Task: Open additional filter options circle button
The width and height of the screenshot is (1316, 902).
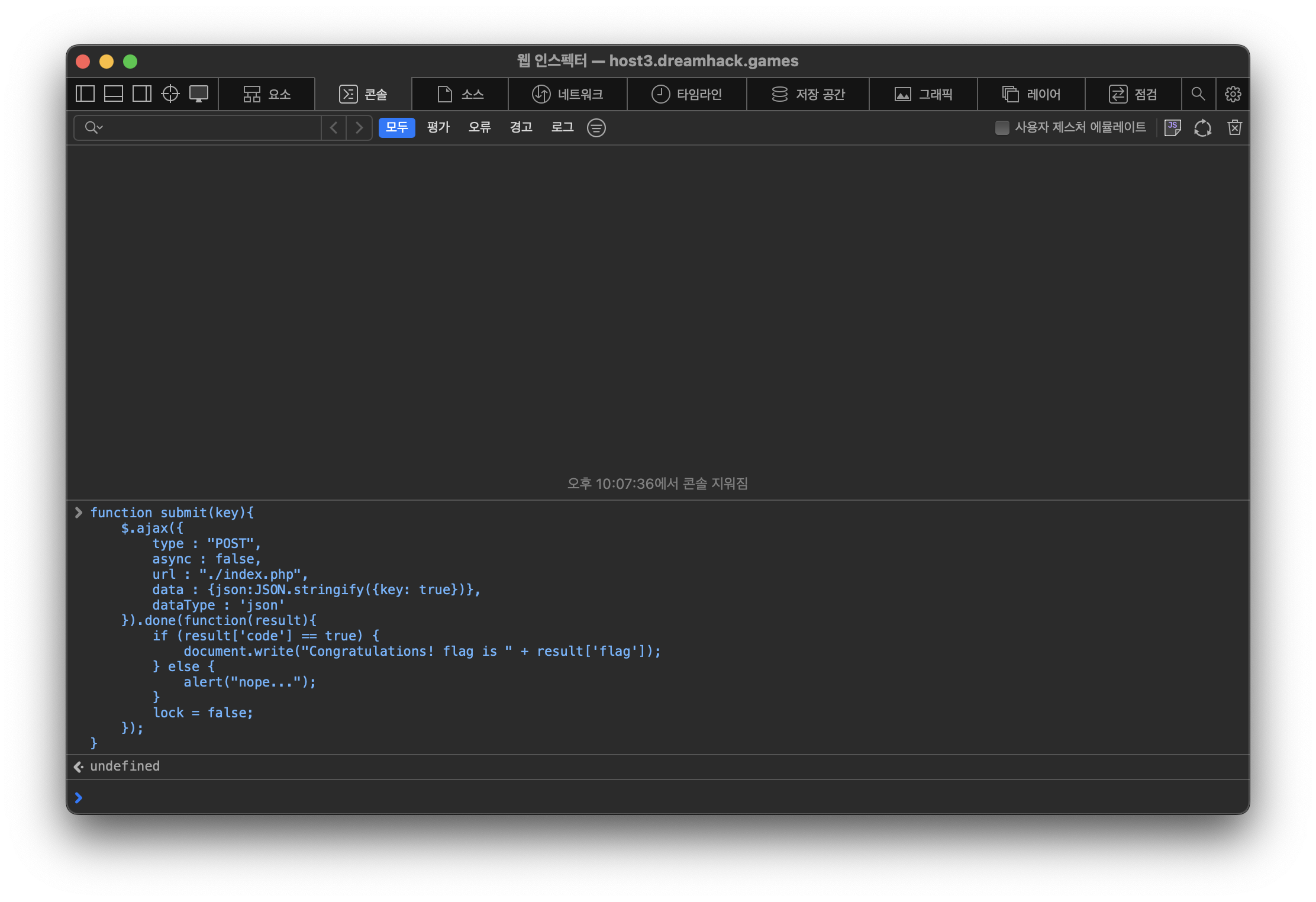Action: click(596, 127)
